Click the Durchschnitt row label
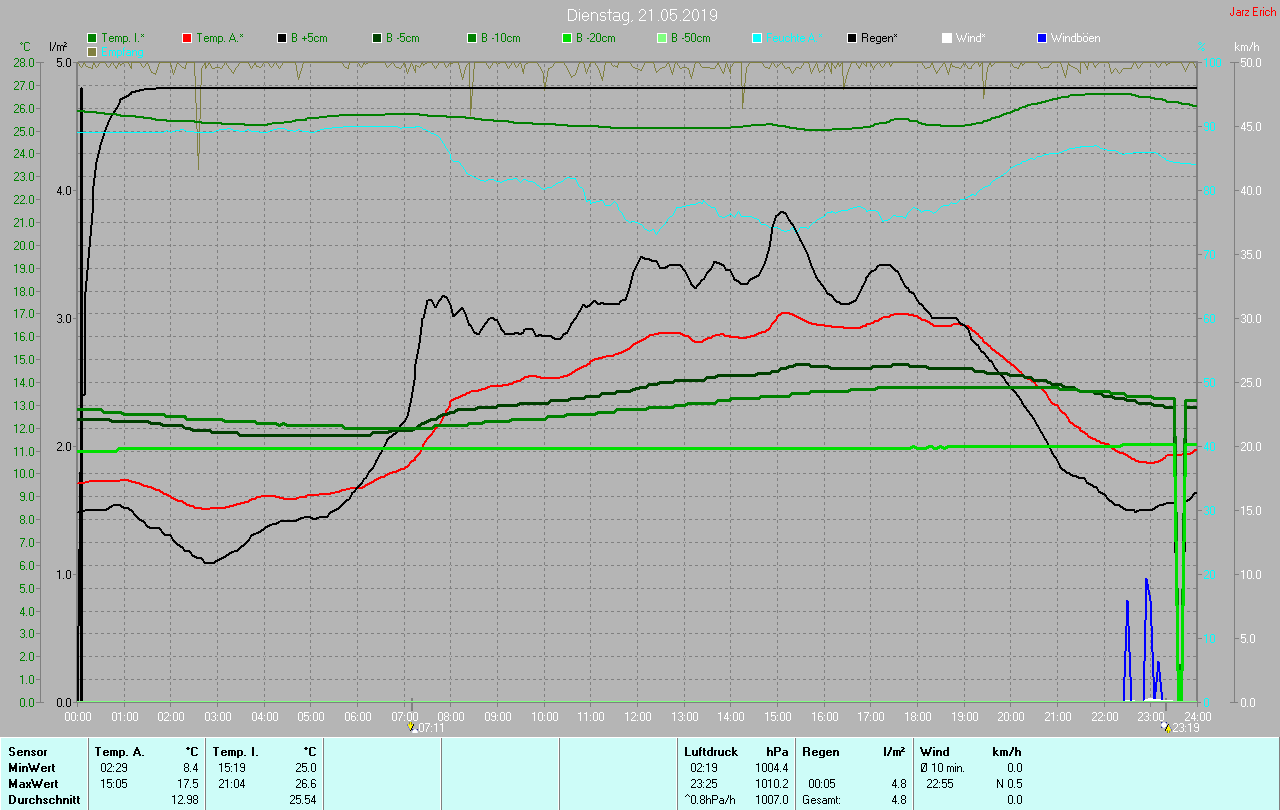 pyautogui.click(x=44, y=799)
